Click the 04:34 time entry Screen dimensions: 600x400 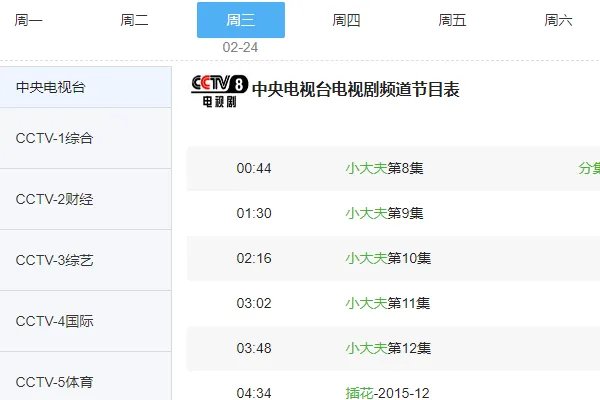(x=254, y=393)
